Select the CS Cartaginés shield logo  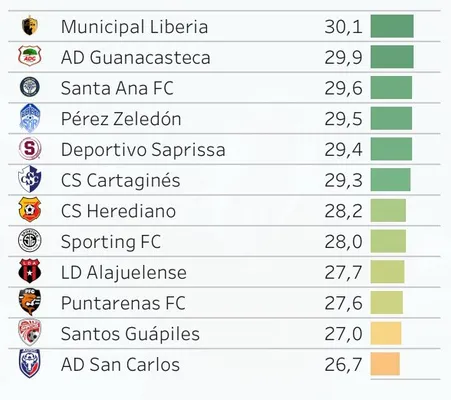[x=30, y=179]
